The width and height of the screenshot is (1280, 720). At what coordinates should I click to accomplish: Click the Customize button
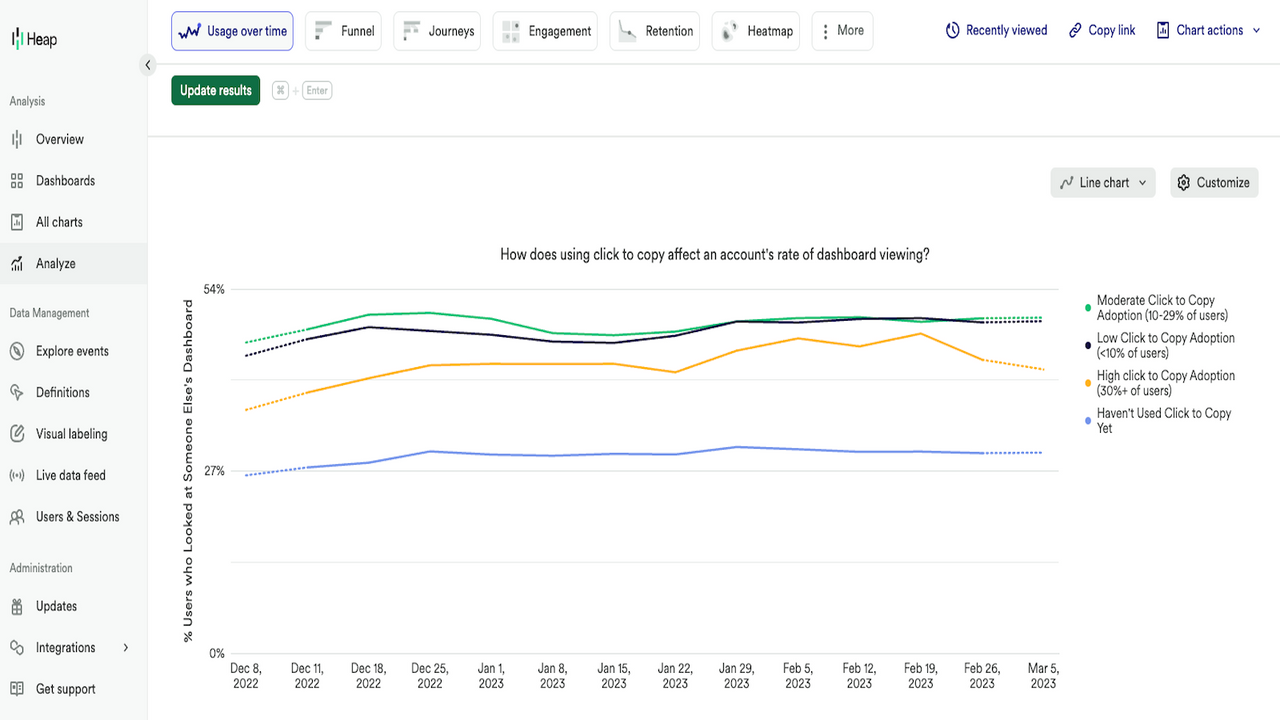(x=1214, y=183)
